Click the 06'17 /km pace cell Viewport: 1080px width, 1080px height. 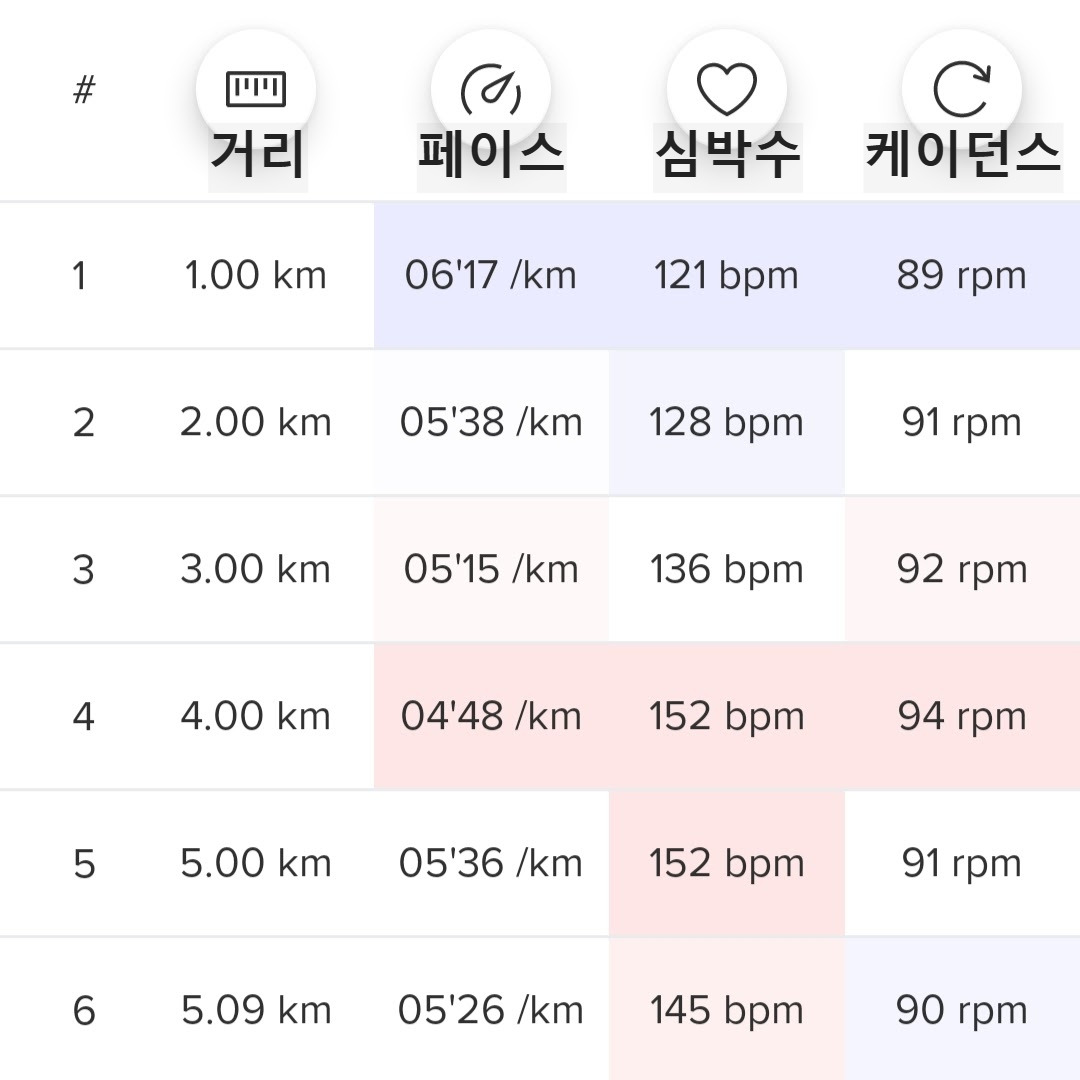pos(491,276)
